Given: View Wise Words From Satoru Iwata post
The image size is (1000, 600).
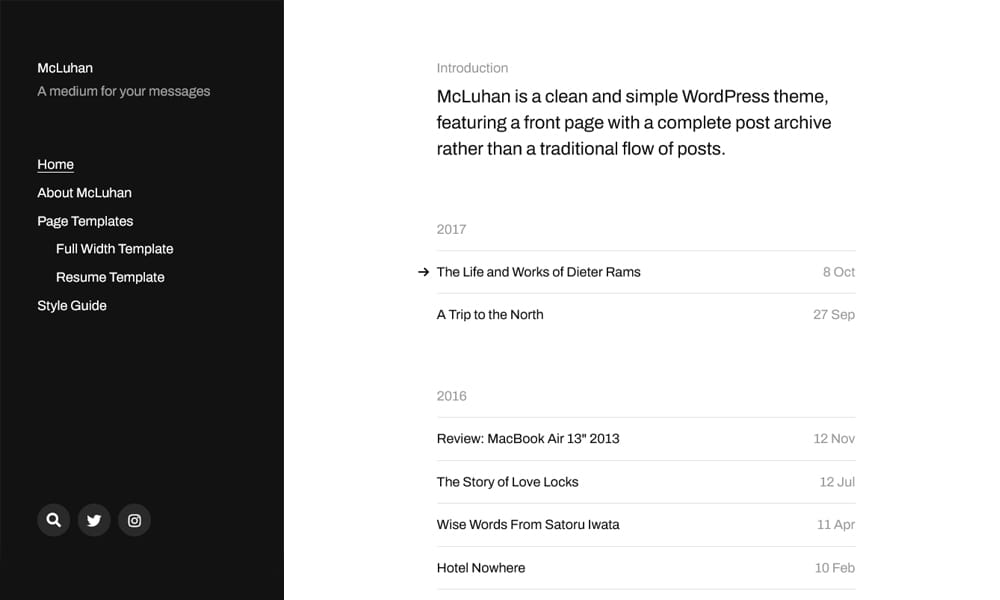Looking at the screenshot, I should point(528,525).
